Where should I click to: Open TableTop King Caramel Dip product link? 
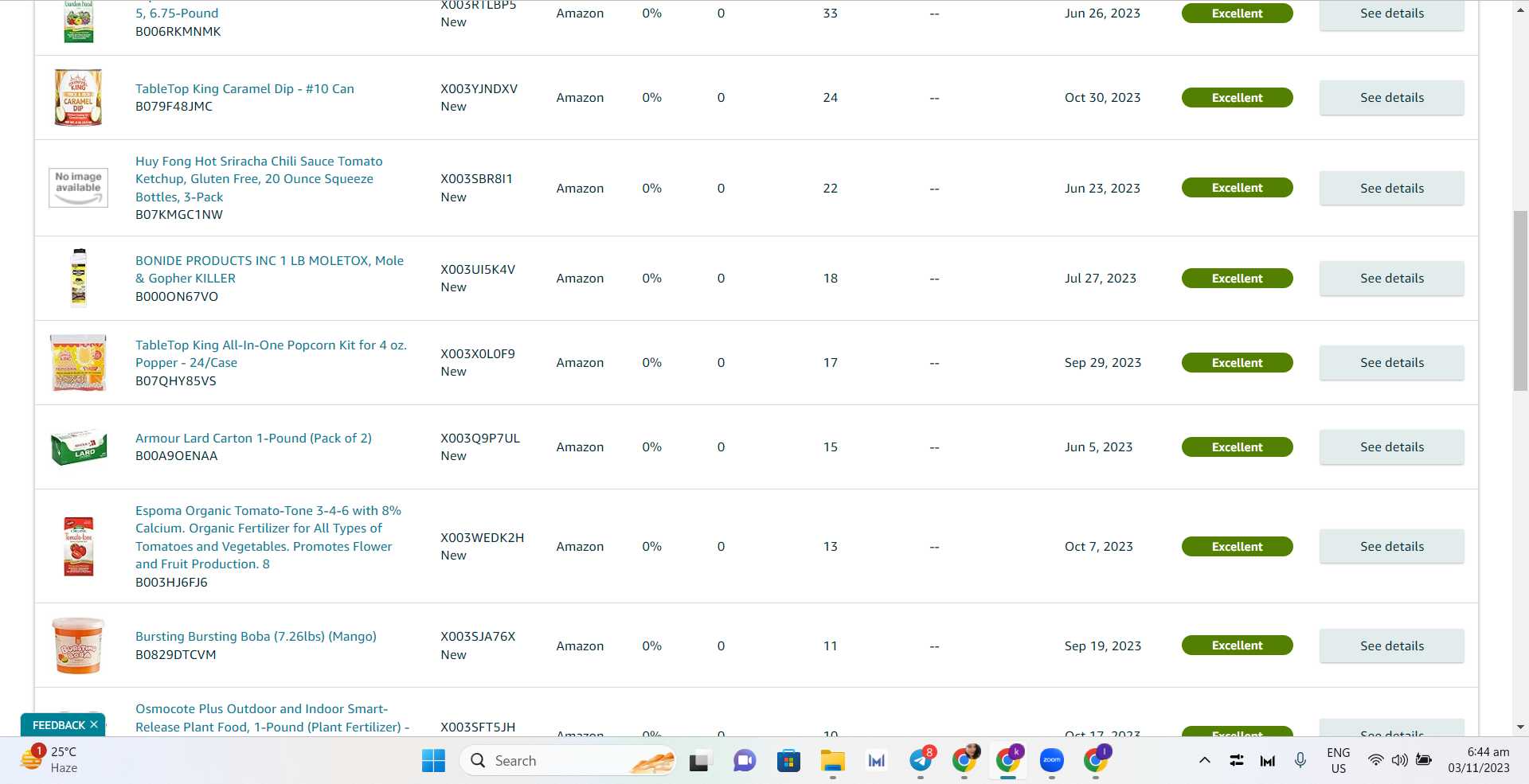click(244, 88)
